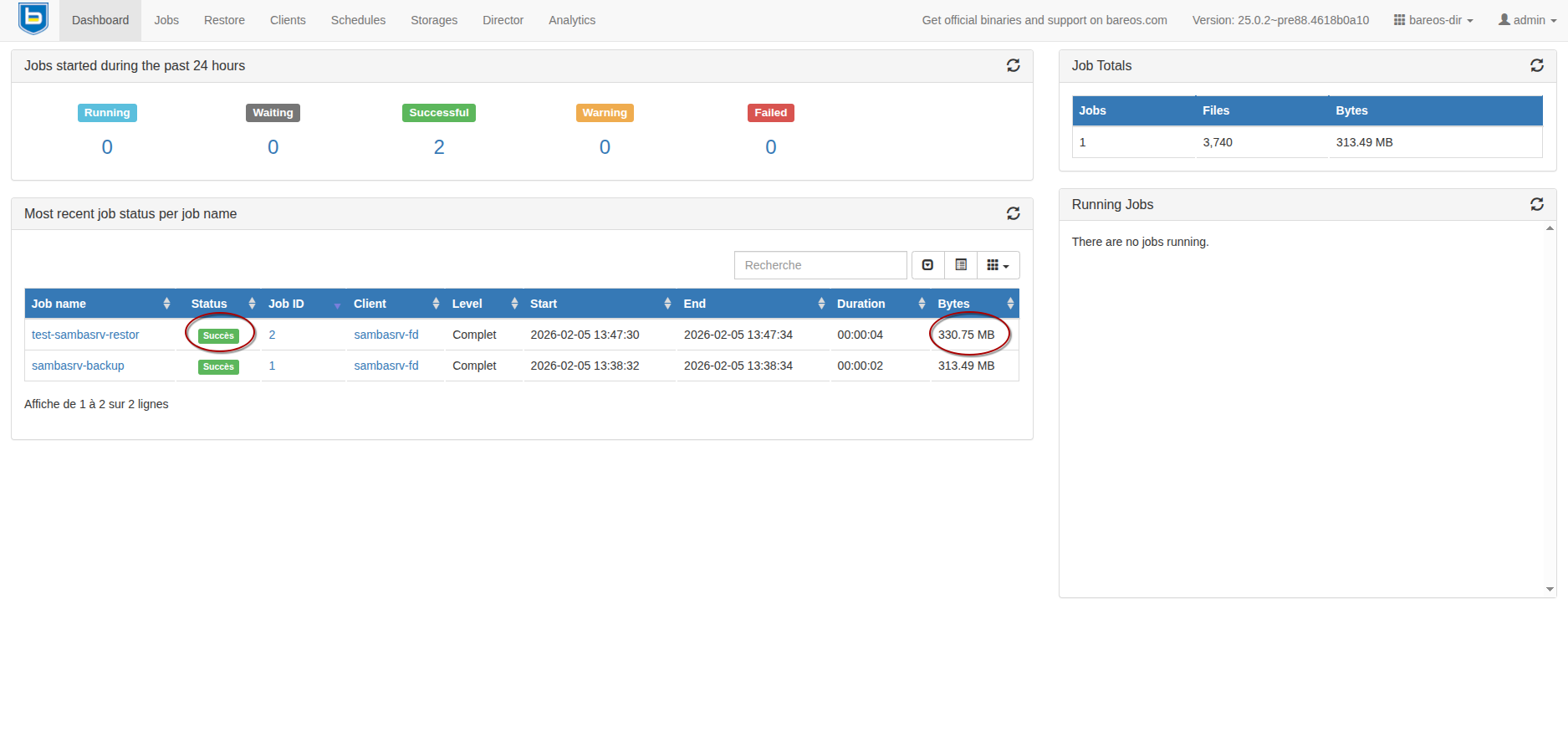
Task: Refresh the Job Totals panel
Action: (1536, 65)
